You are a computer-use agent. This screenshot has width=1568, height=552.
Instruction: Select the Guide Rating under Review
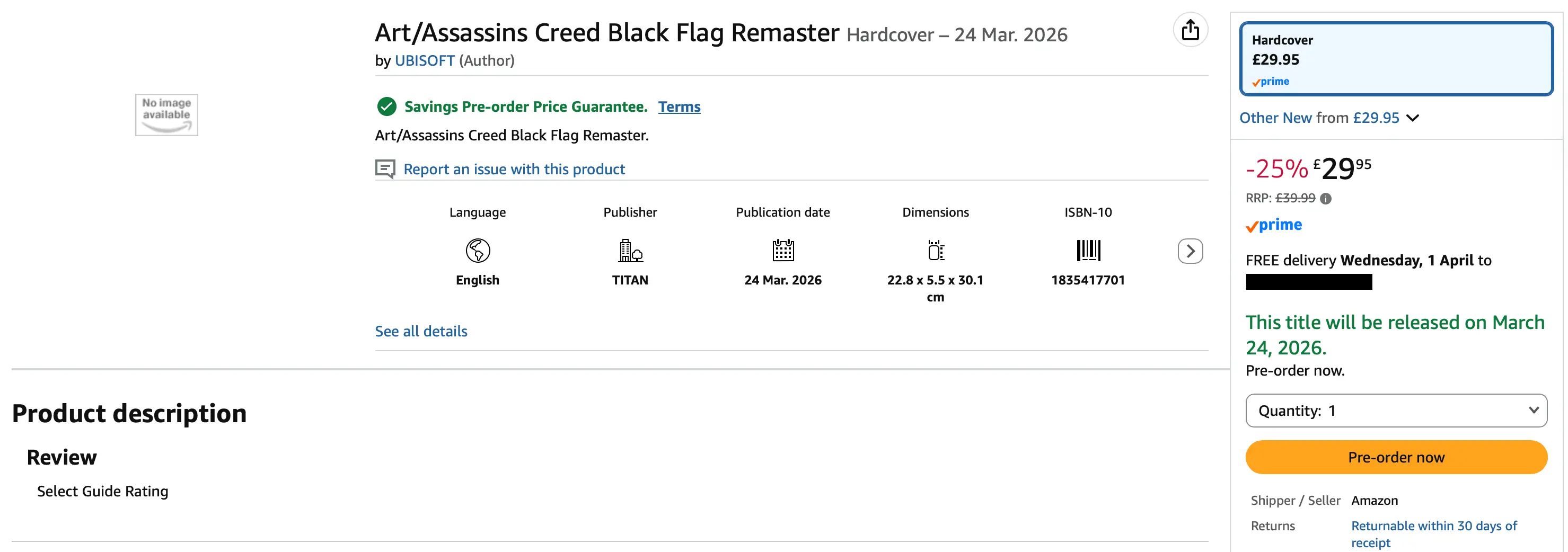pyautogui.click(x=102, y=491)
